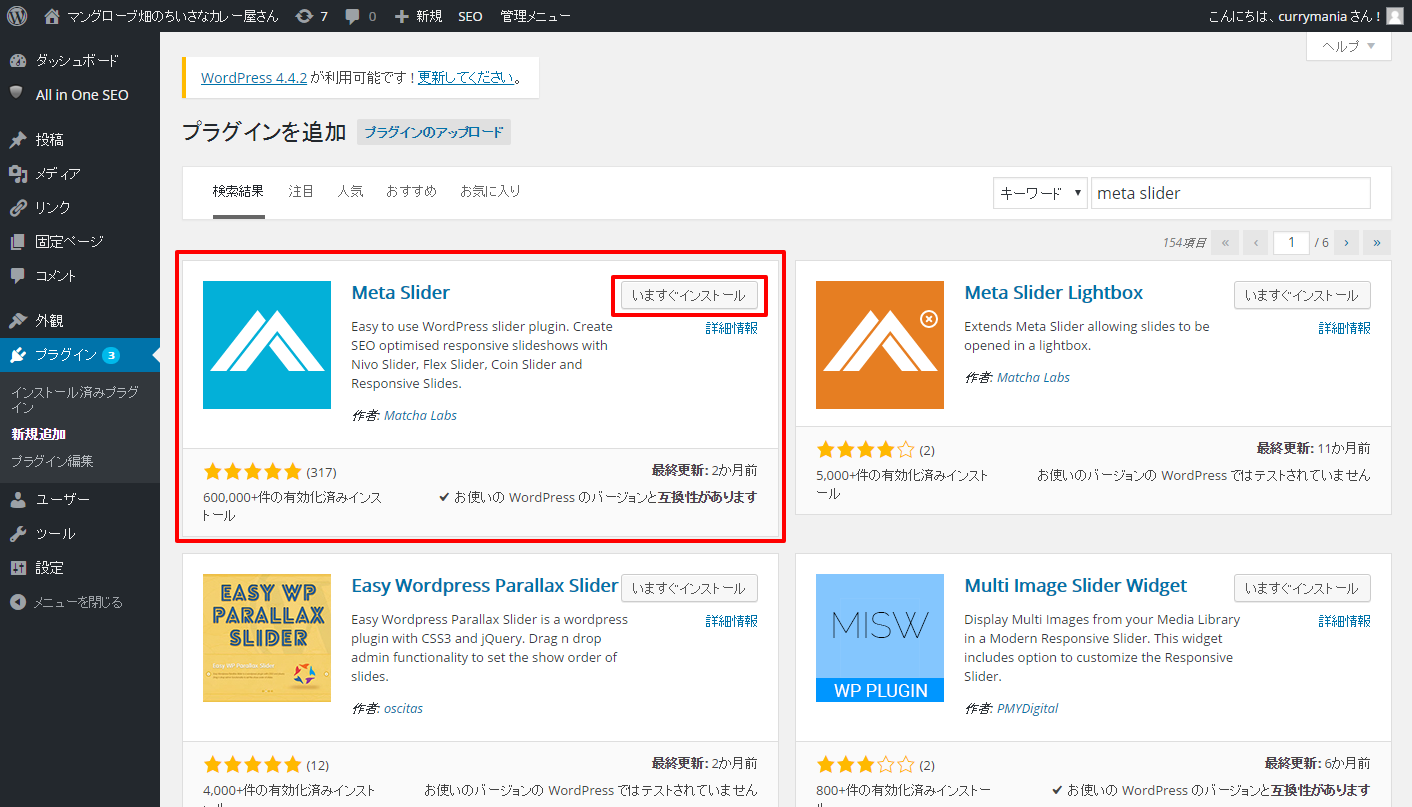Install Multi Image Slider Widget plugin
Image resolution: width=1412 pixels, height=807 pixels.
coord(1302,588)
